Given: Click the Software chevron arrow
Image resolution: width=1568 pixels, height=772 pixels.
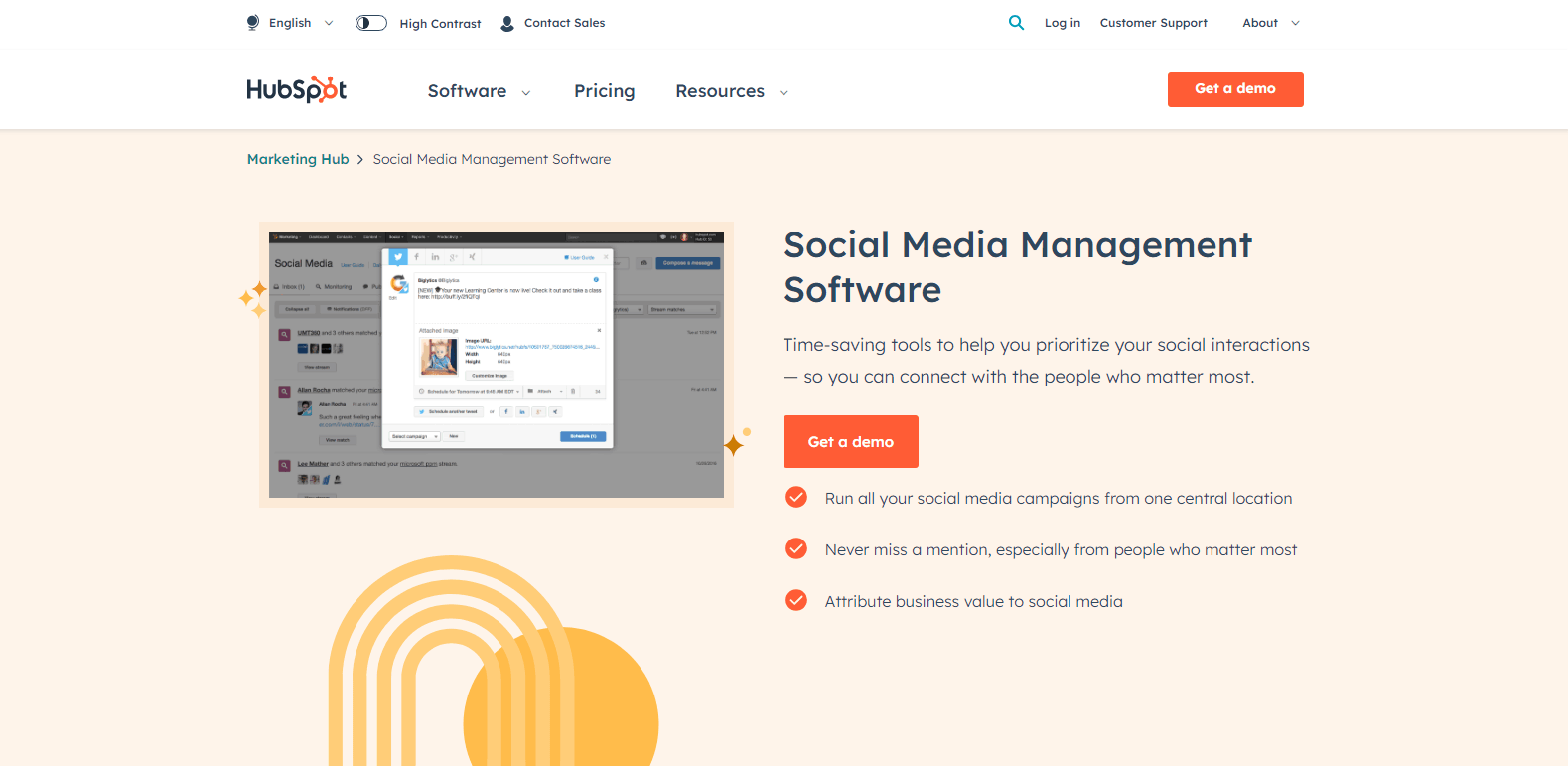Looking at the screenshot, I should [x=526, y=93].
